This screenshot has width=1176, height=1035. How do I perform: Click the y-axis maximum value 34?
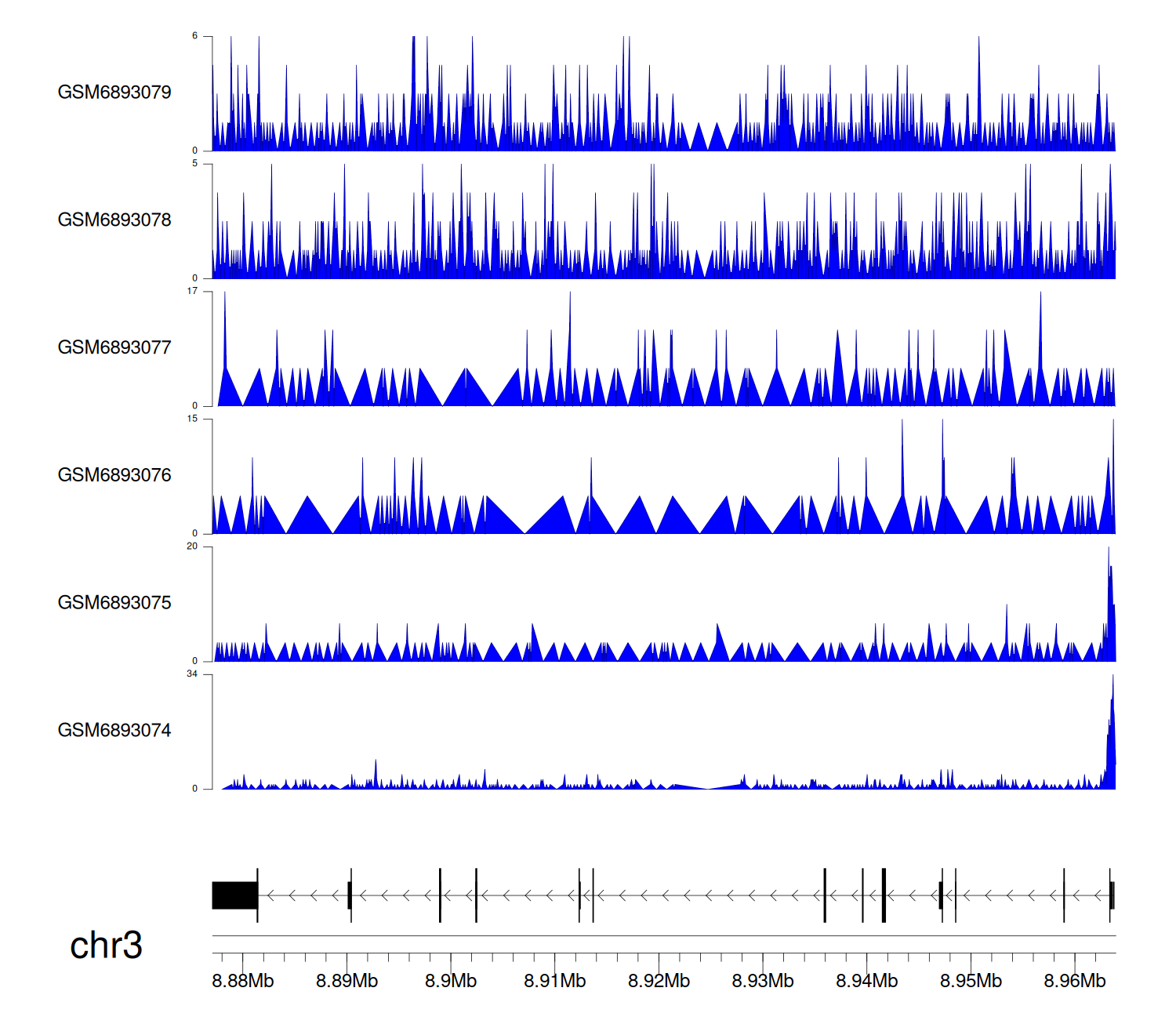pyautogui.click(x=192, y=674)
